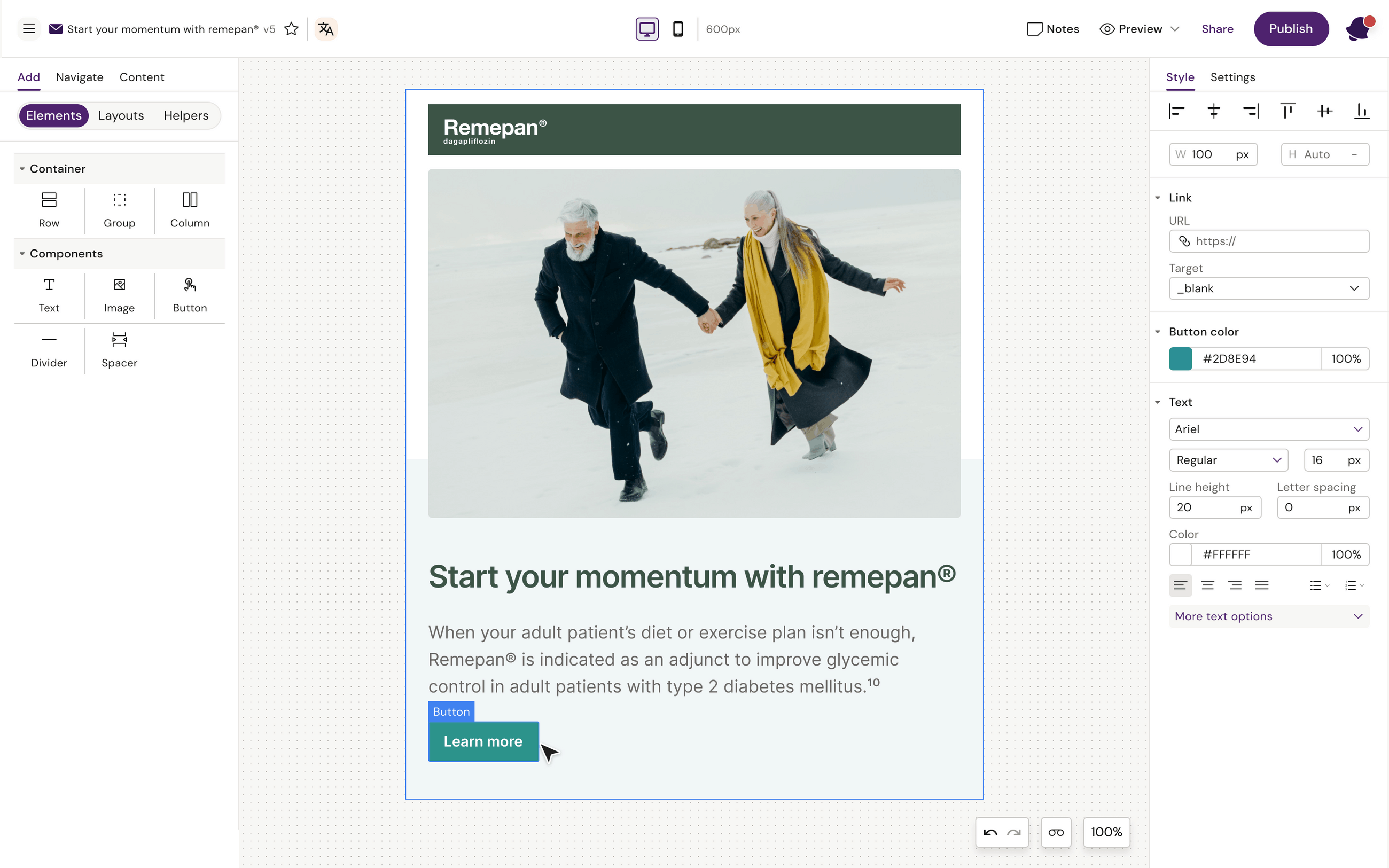Open the bulleted list options
1389x868 pixels.
tap(1319, 585)
